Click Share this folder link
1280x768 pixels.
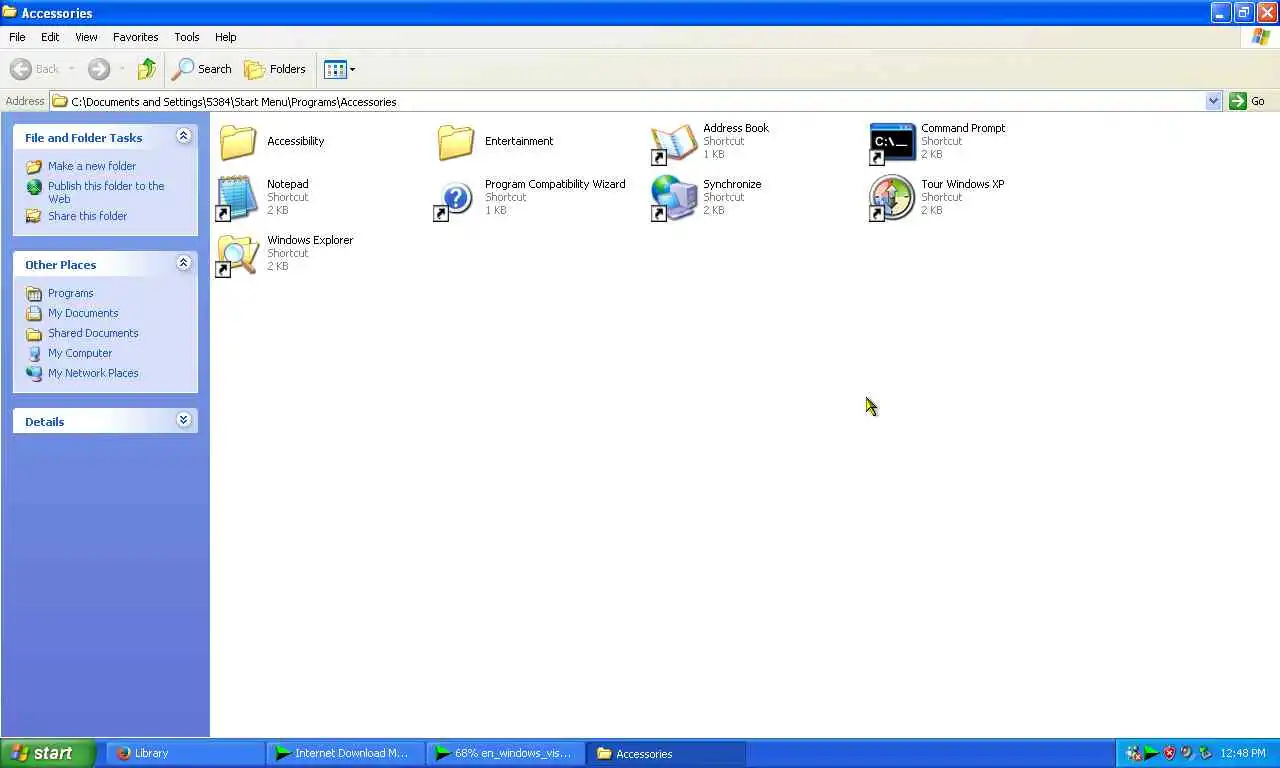click(x=88, y=216)
